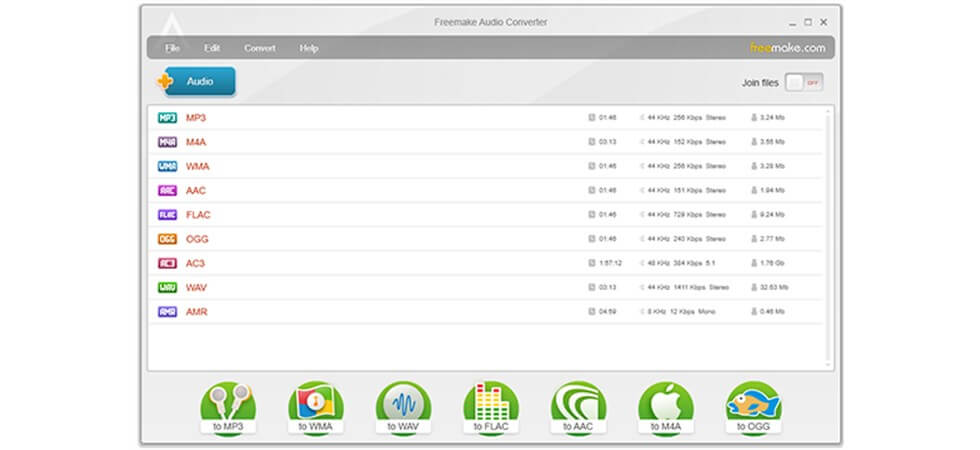Open the Help menu
Screen dimensions: 980x450
pyautogui.click(x=309, y=48)
